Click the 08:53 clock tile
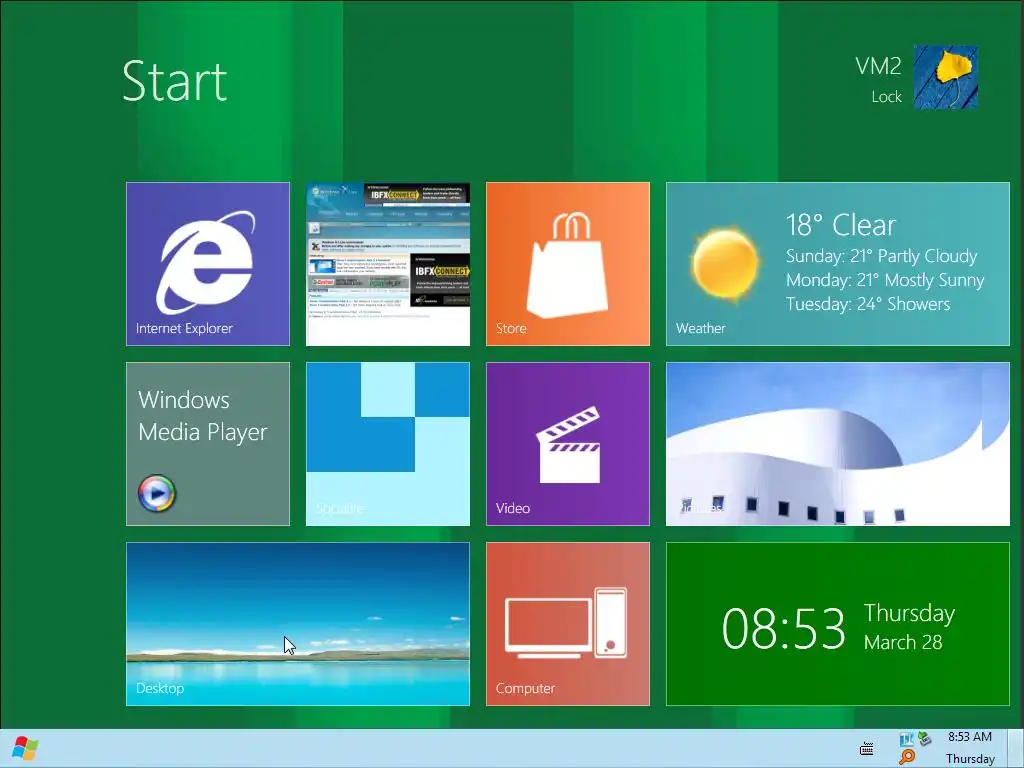Image resolution: width=1024 pixels, height=768 pixels. pyautogui.click(x=838, y=624)
